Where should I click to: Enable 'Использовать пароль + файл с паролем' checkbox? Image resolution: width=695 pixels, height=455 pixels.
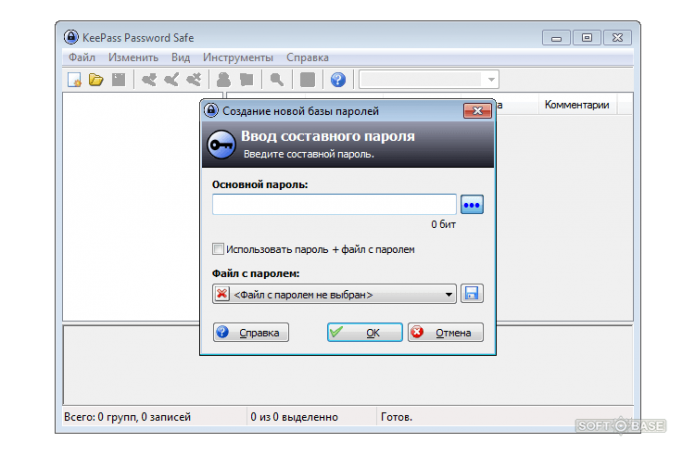[x=218, y=249]
